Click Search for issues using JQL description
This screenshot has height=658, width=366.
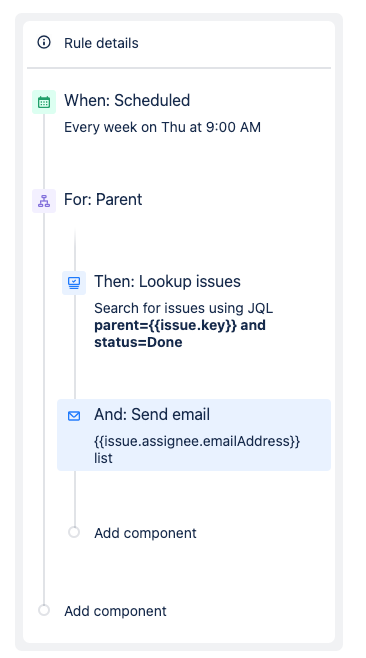pos(183,308)
